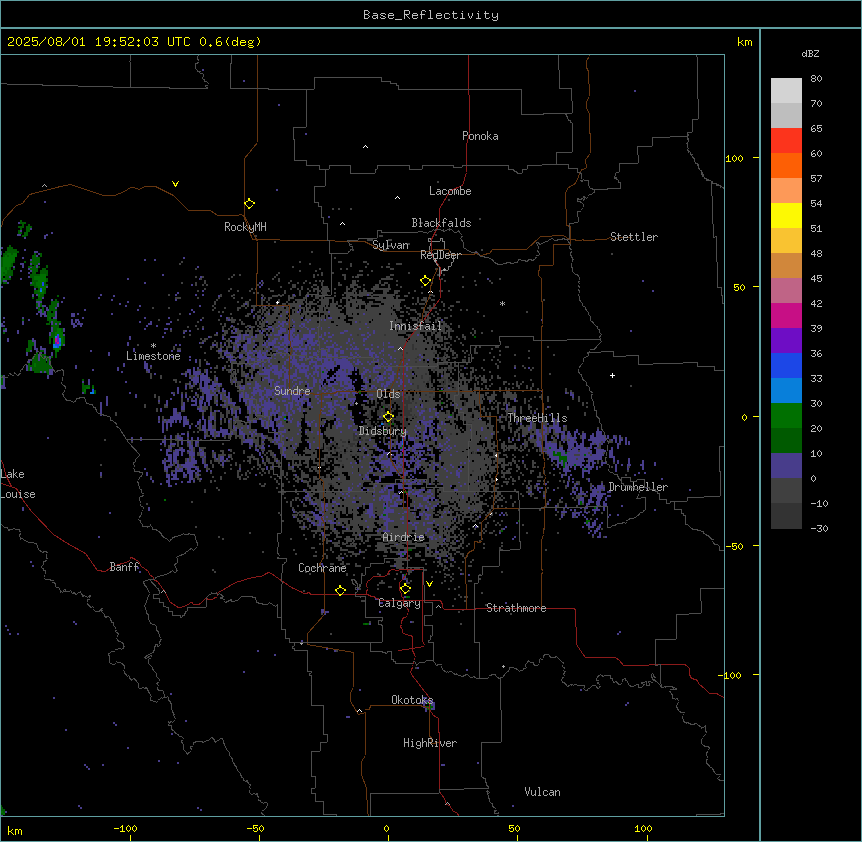This screenshot has width=862, height=842.
Task: Click the Okotoks label
Action: click(412, 700)
